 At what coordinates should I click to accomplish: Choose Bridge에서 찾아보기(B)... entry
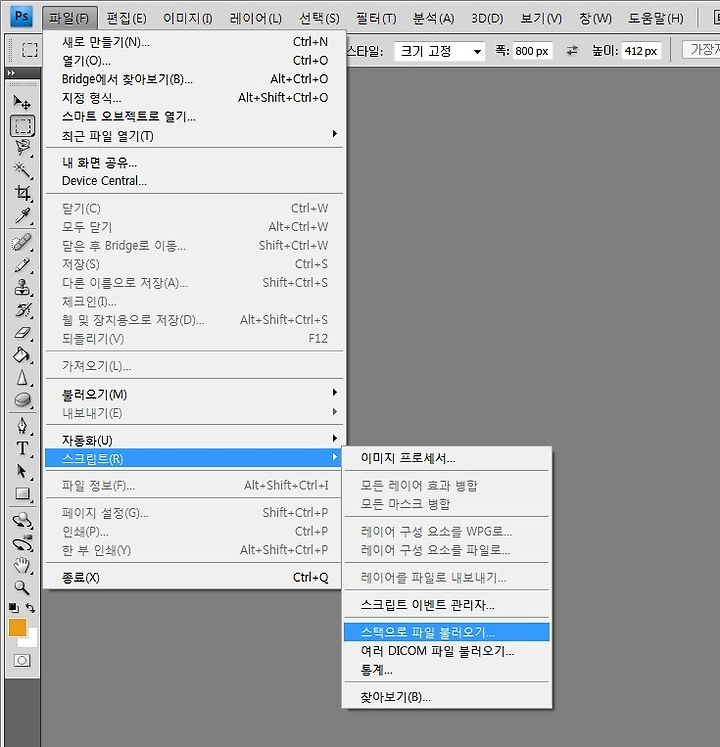(194, 79)
